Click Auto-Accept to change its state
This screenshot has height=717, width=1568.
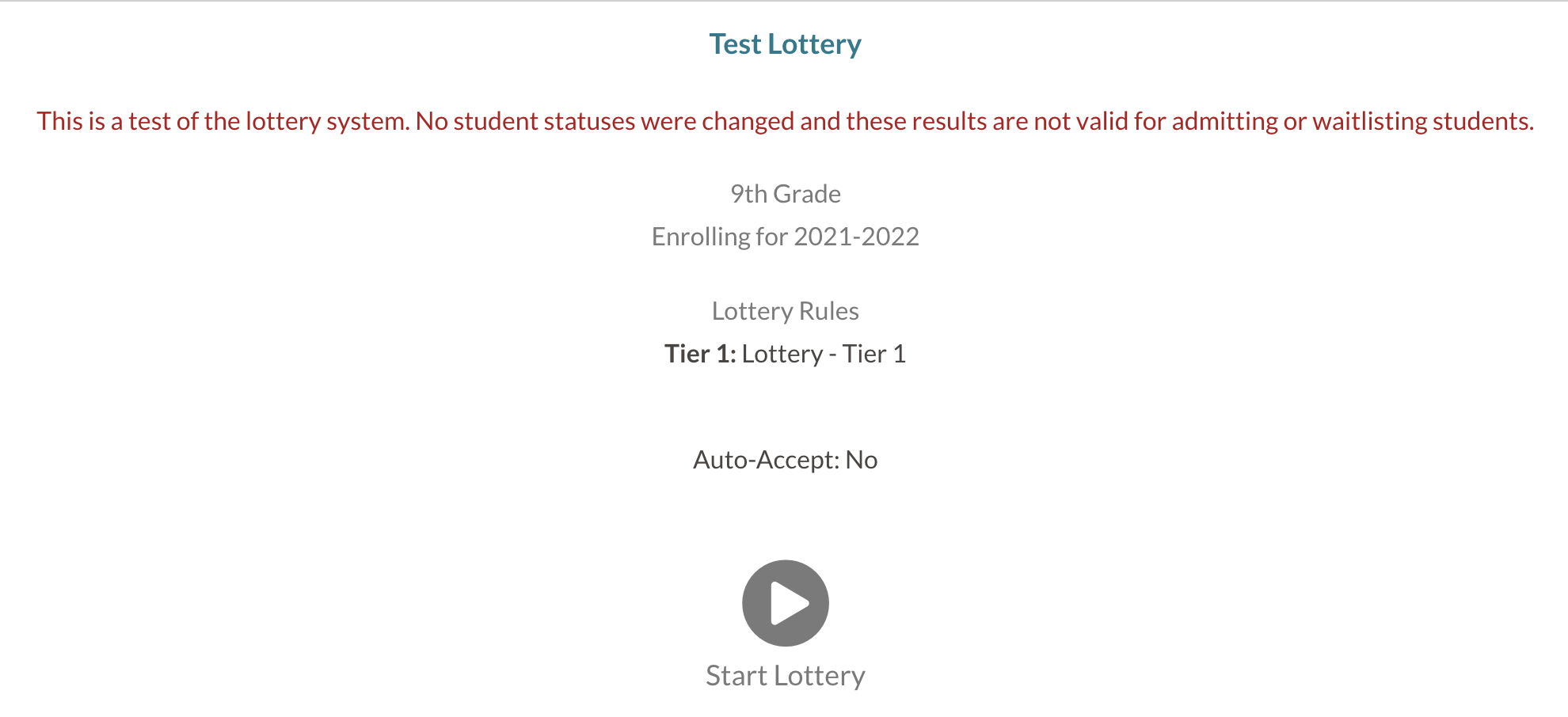coord(785,459)
